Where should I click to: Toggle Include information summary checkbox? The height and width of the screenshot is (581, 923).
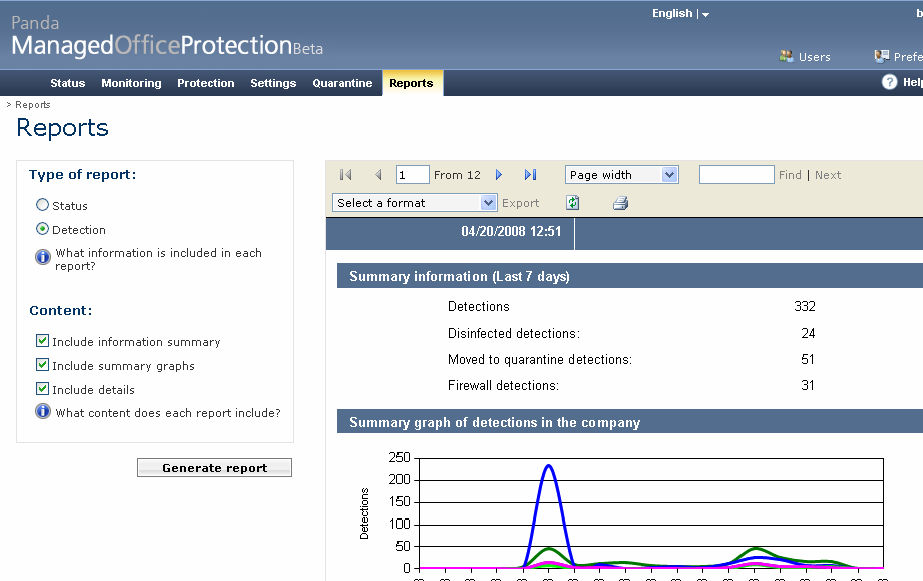coord(42,341)
